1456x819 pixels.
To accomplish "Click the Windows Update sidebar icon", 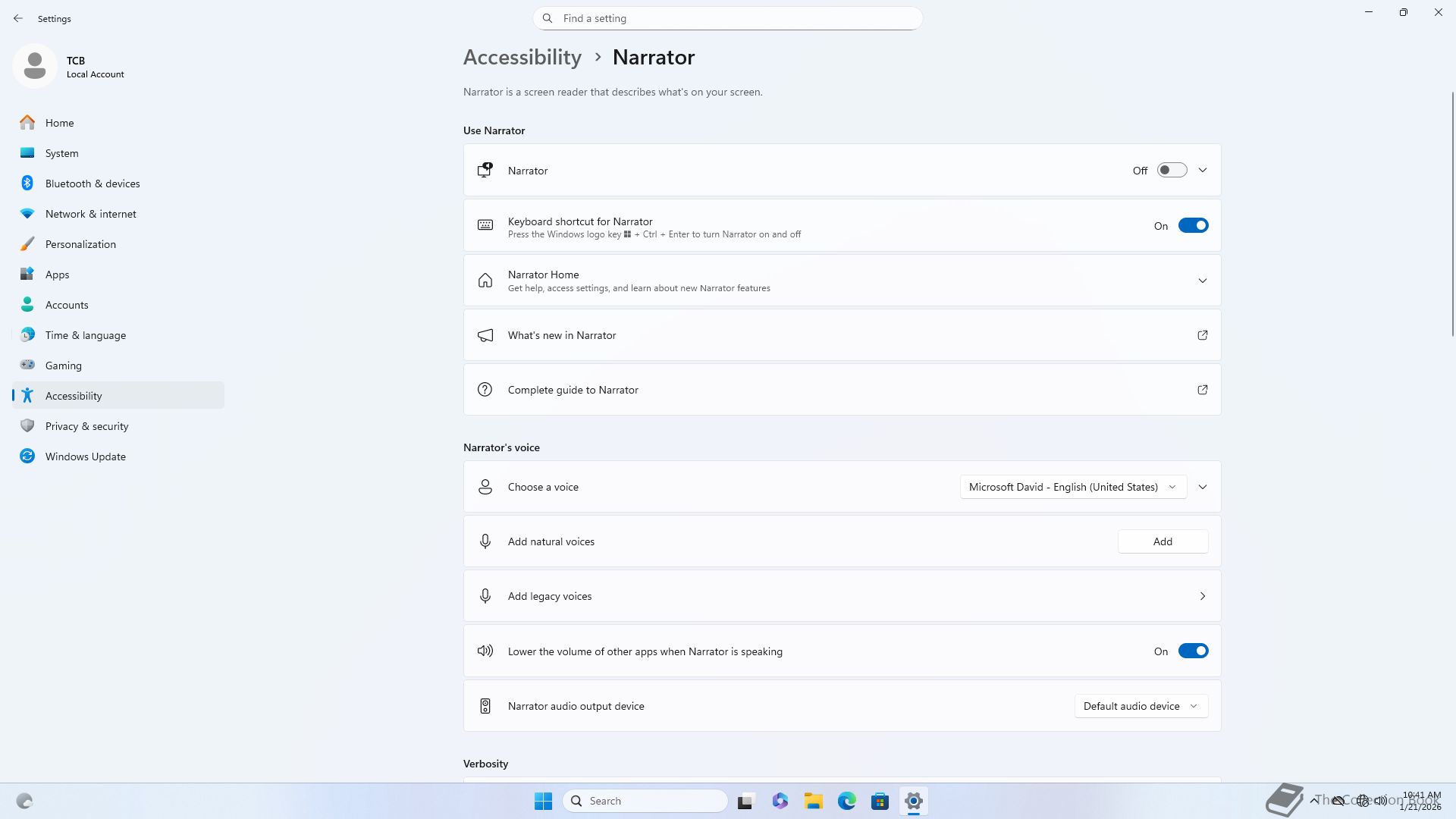I will (x=27, y=457).
